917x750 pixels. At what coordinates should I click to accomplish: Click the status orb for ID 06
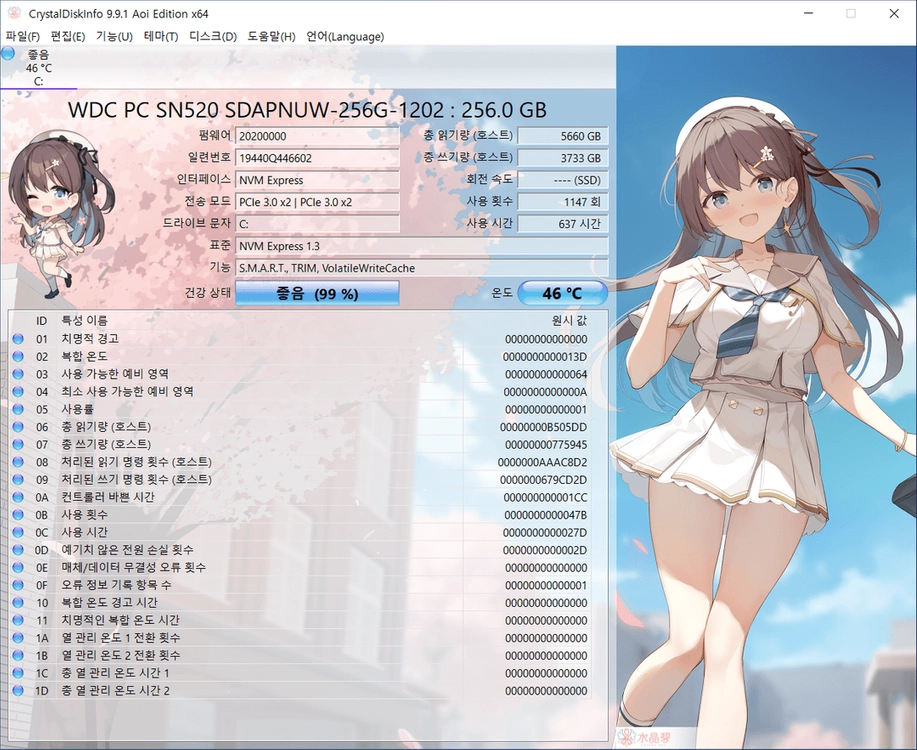click(18, 426)
